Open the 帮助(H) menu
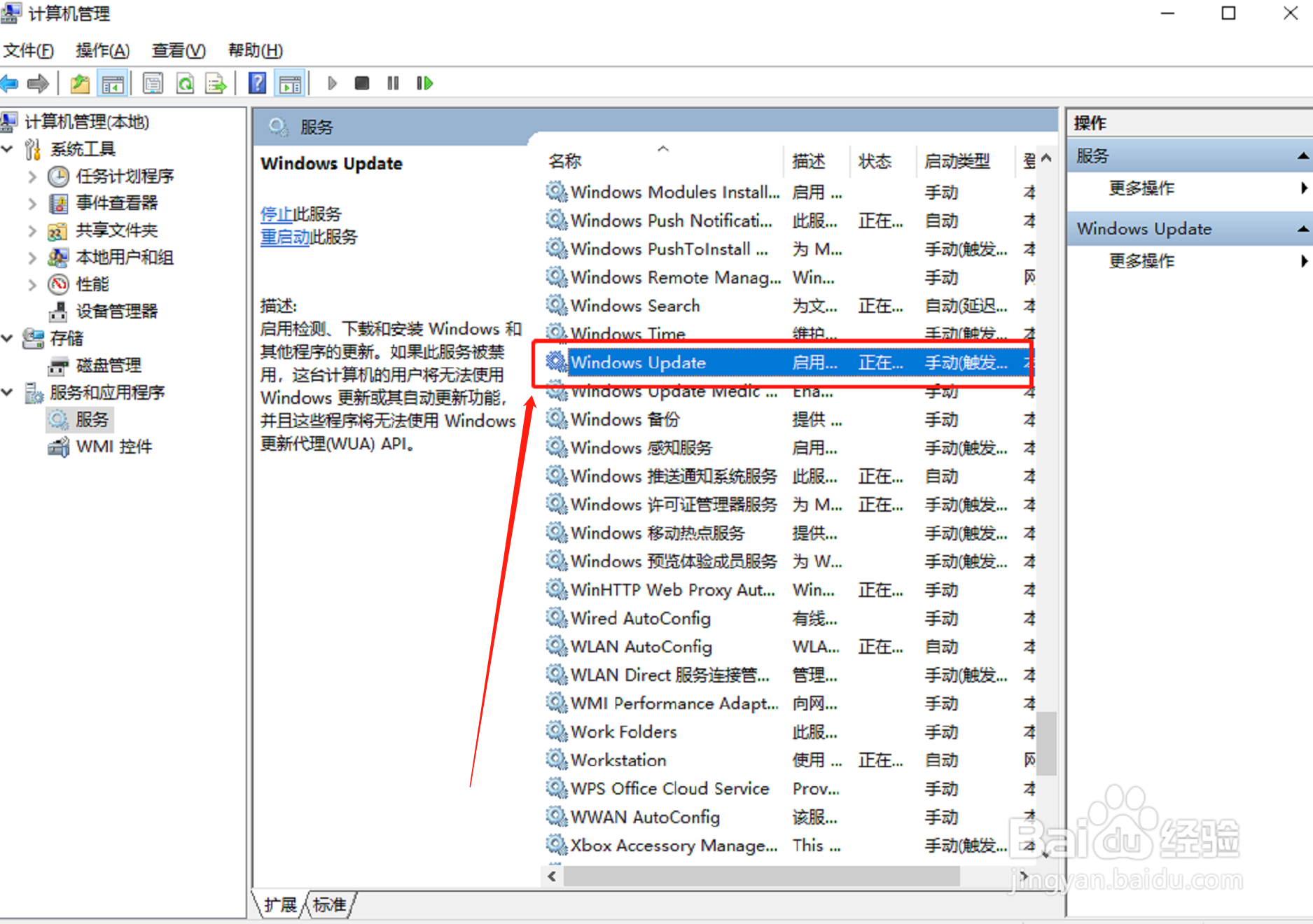Screen dimensions: 1313x924 tap(256, 50)
